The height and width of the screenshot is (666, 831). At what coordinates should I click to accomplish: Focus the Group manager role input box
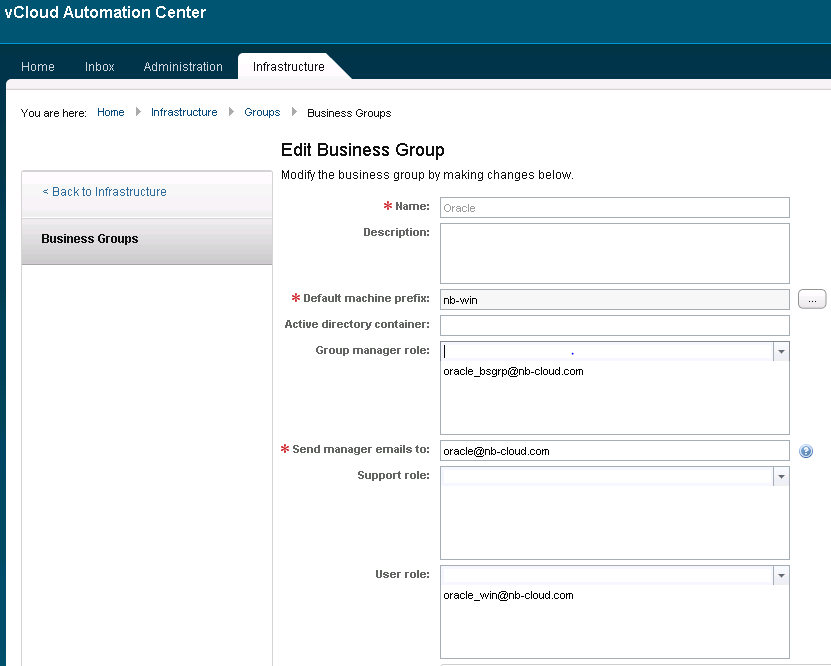[607, 351]
